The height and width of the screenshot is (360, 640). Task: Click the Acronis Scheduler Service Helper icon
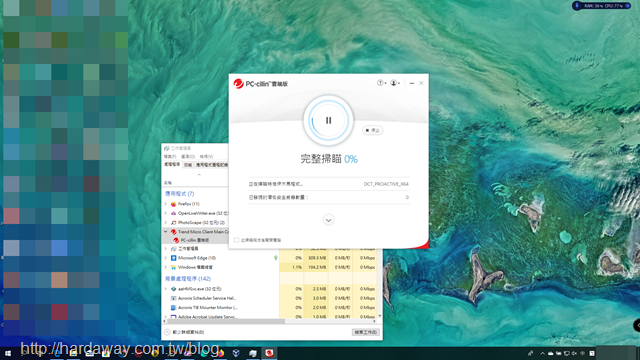pyautogui.click(x=173, y=298)
